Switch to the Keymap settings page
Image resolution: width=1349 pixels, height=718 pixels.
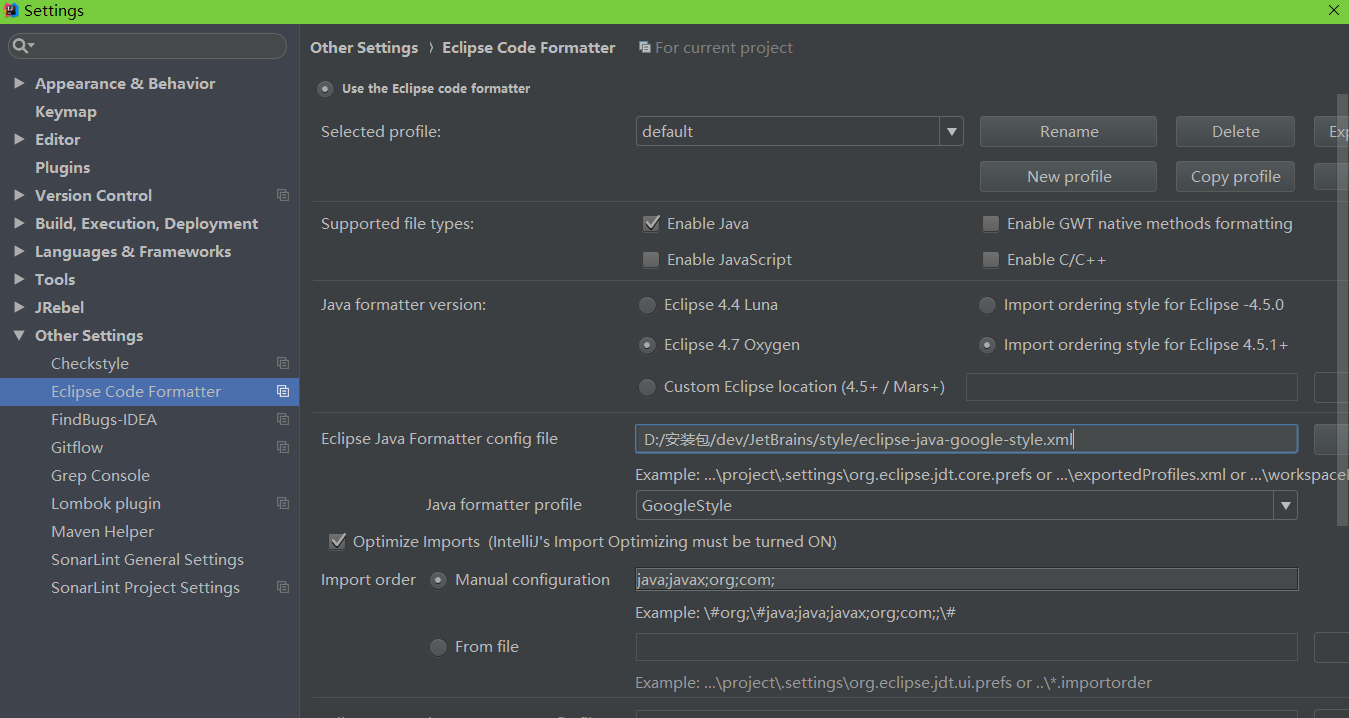pos(66,111)
